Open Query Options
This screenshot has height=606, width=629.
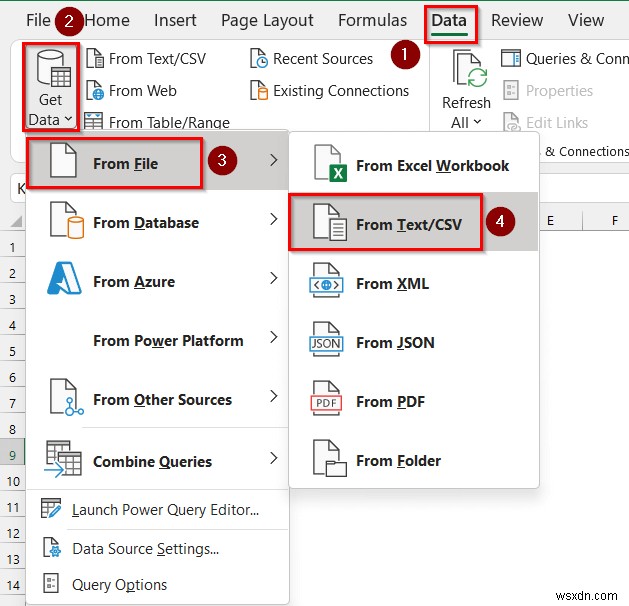(157, 584)
